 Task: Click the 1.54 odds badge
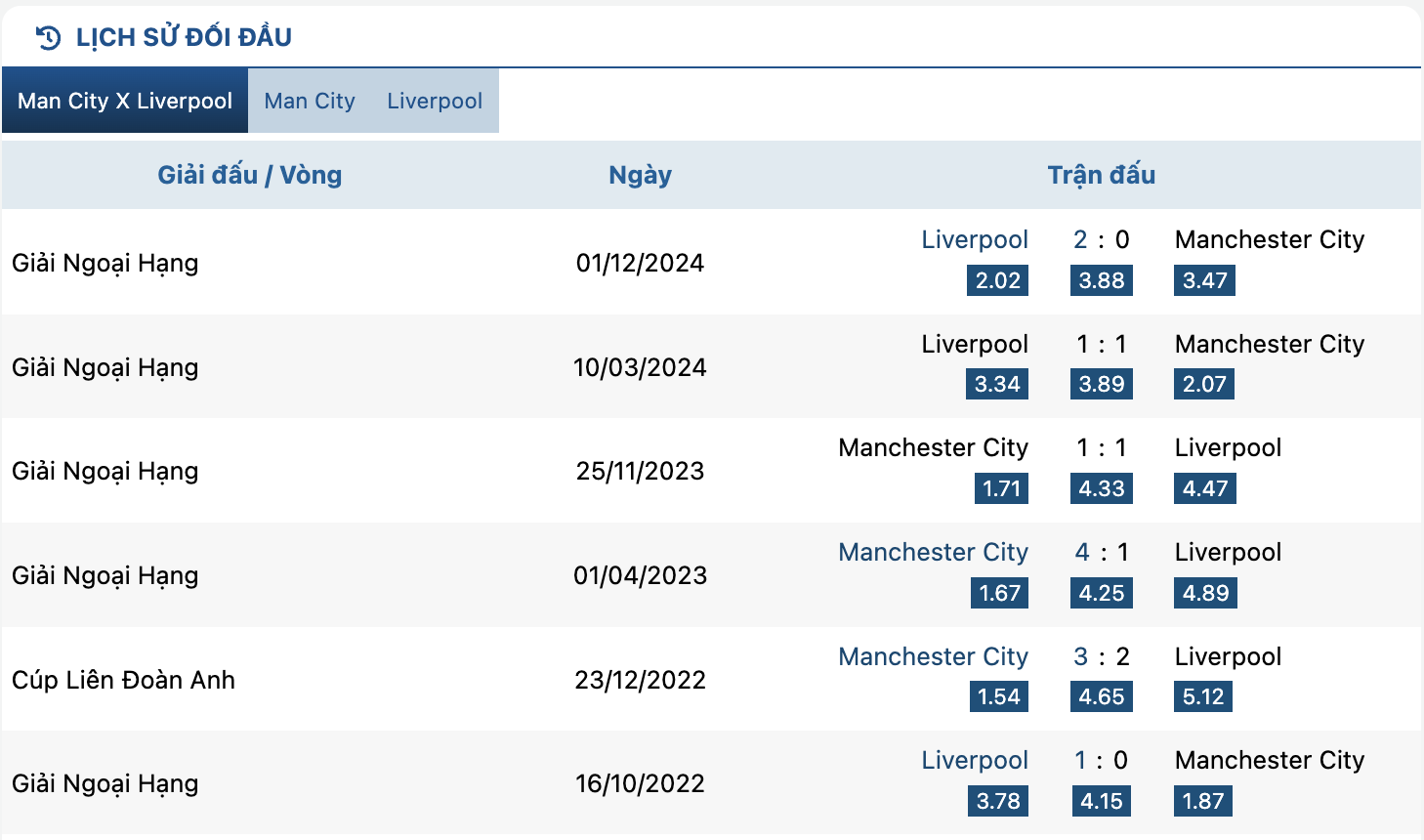coord(998,696)
